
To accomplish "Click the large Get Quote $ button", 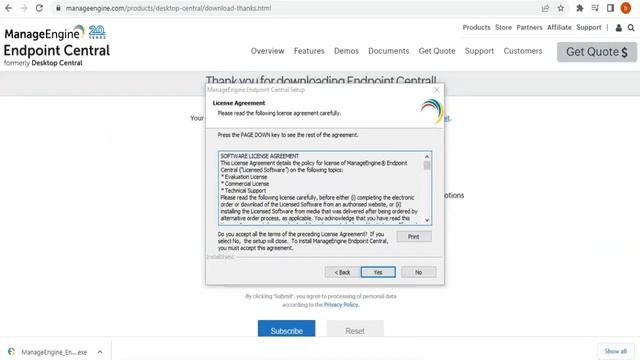I will click(x=597, y=52).
